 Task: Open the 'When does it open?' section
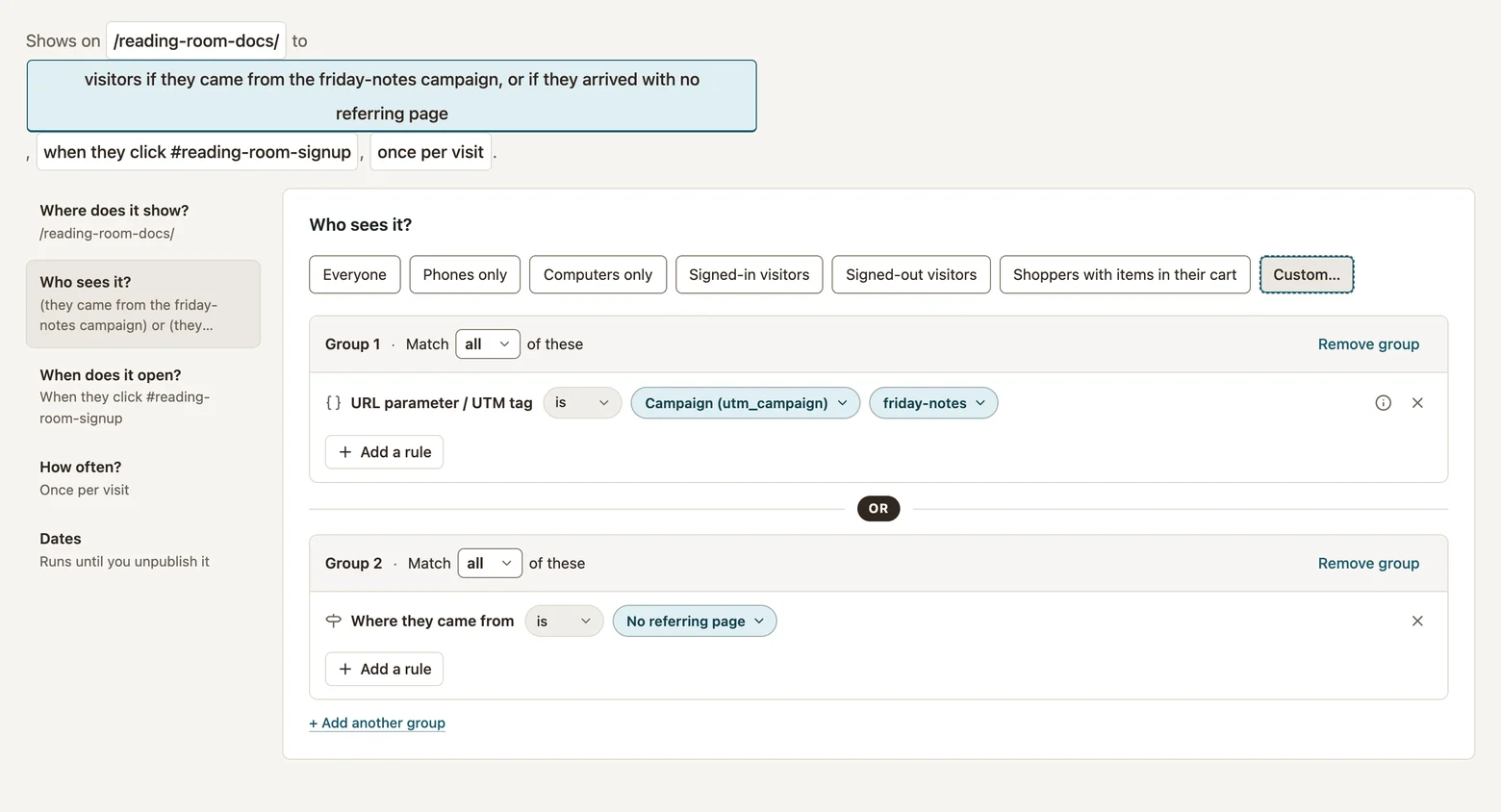(143, 396)
